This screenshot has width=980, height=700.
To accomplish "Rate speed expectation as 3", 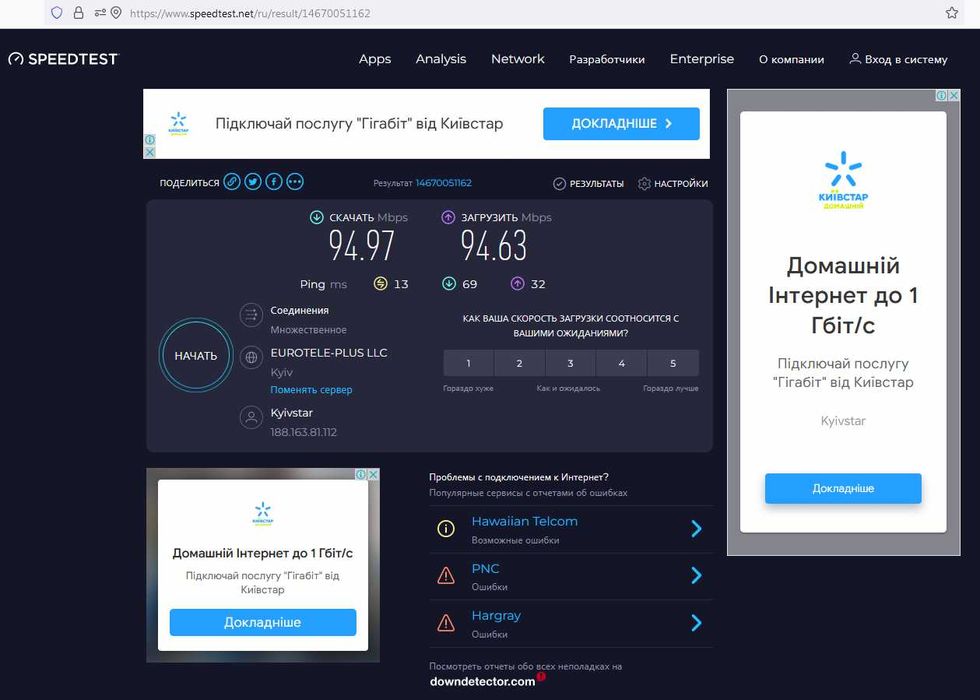I will pos(571,363).
